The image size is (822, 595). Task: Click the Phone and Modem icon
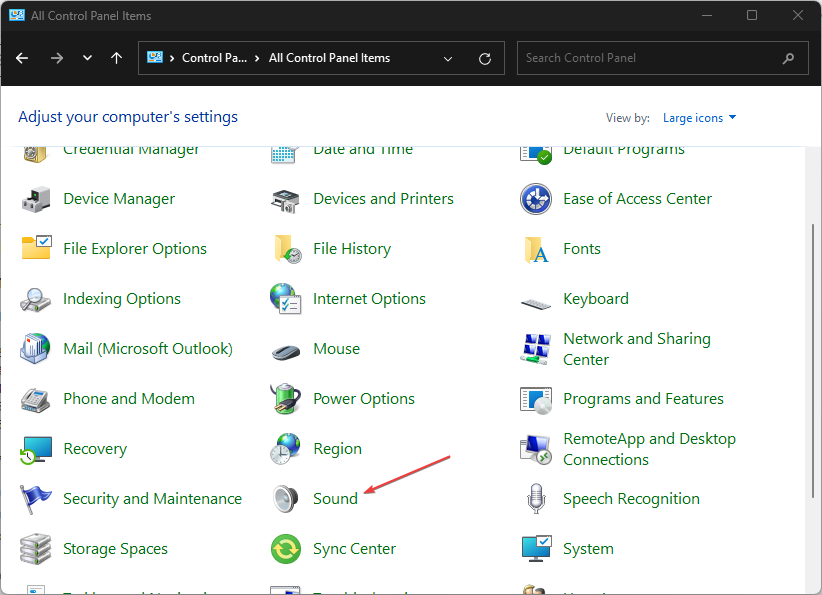(x=36, y=399)
